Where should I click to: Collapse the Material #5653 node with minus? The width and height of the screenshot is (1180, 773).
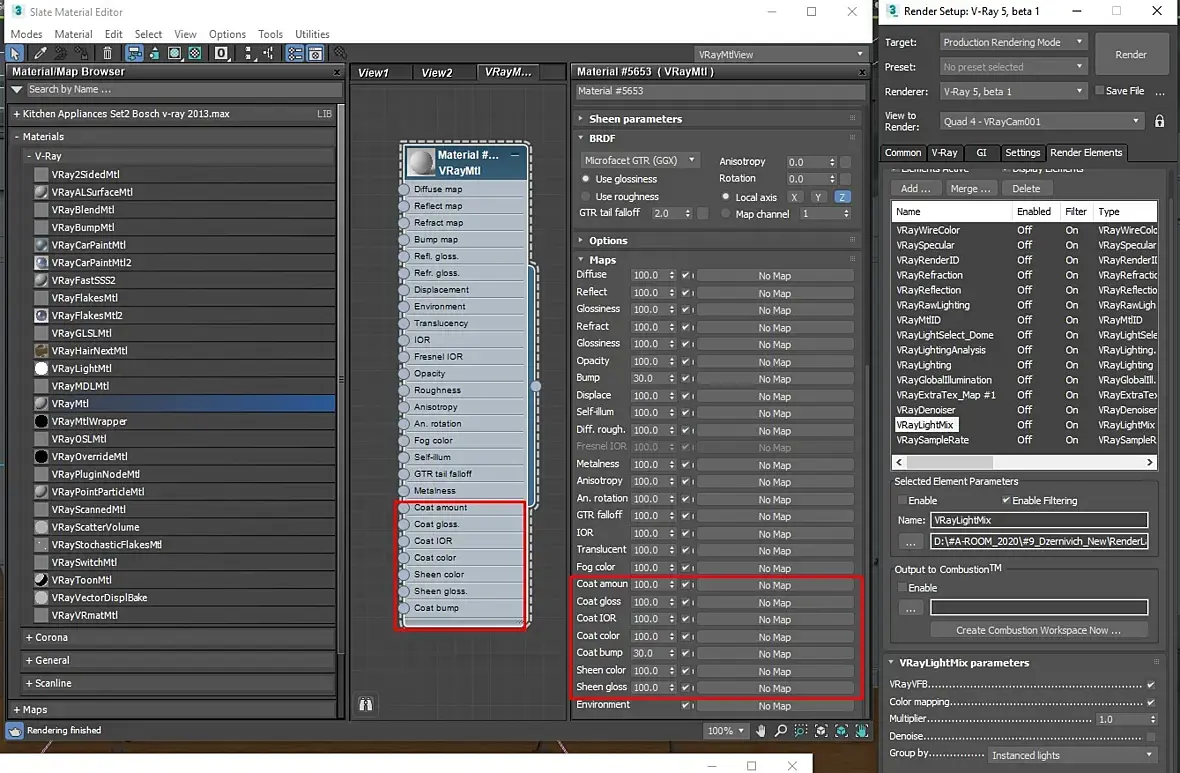click(x=515, y=155)
